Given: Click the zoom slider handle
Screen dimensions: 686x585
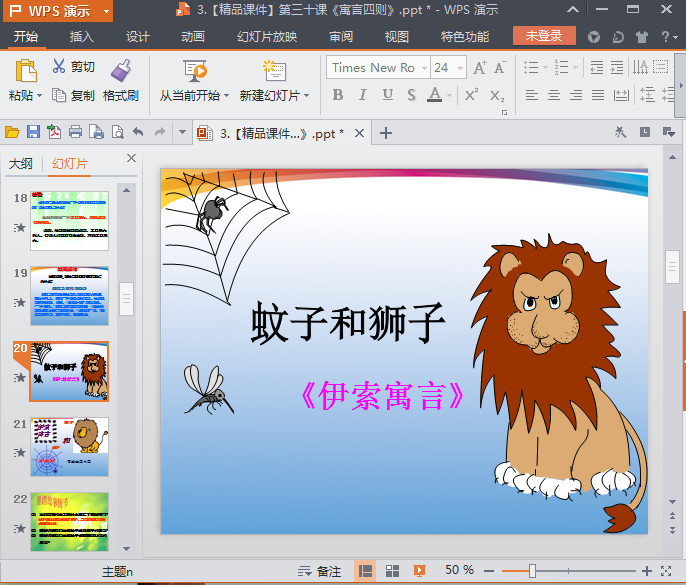Looking at the screenshot, I should (x=532, y=571).
